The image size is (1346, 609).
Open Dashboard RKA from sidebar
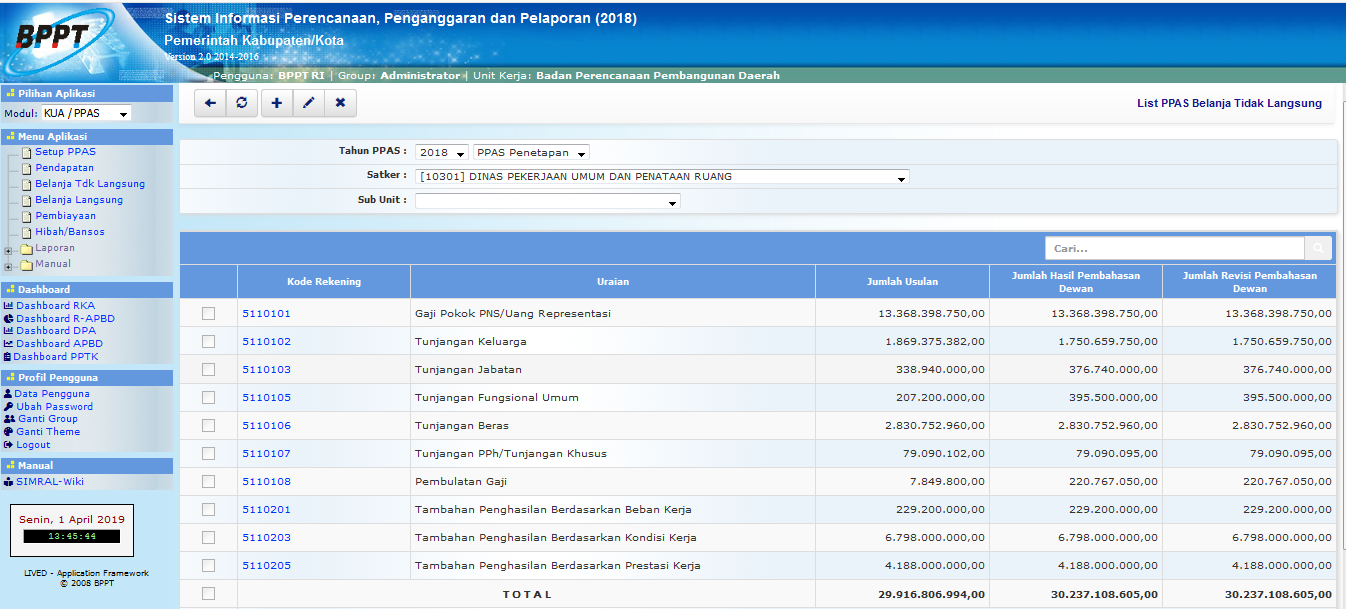[55, 306]
